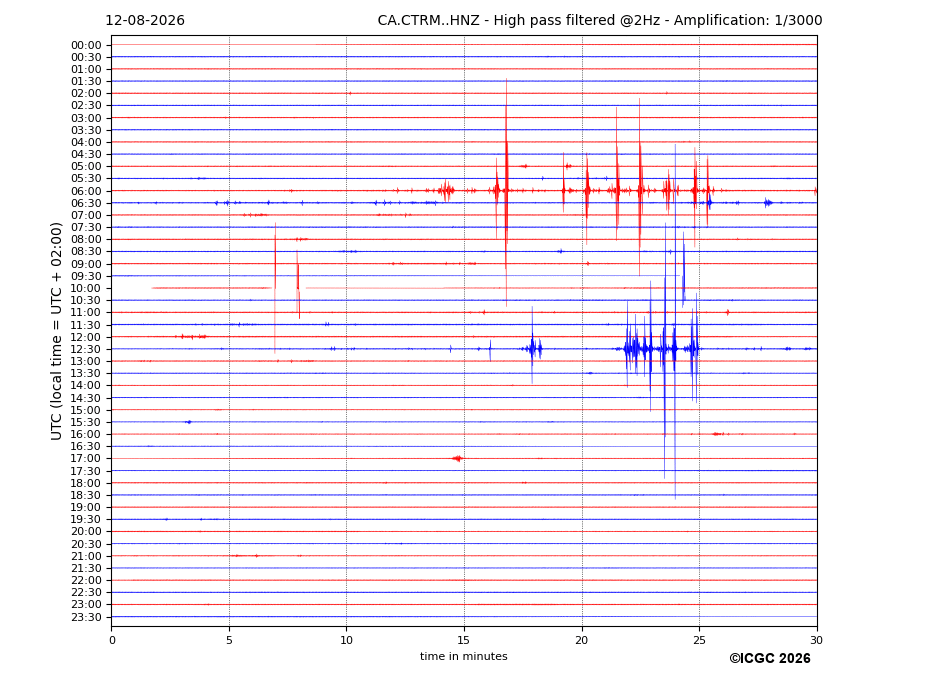The height and width of the screenshot is (696, 927).
Task: Click the UTC local time y-axis label
Action: pos(56,331)
